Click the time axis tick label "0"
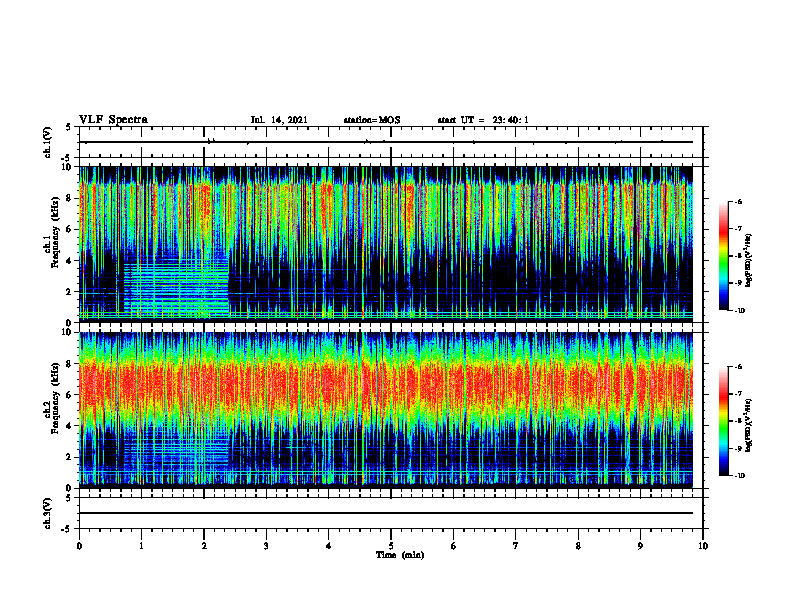Viewport: 792px width, 612px height. [x=79, y=546]
